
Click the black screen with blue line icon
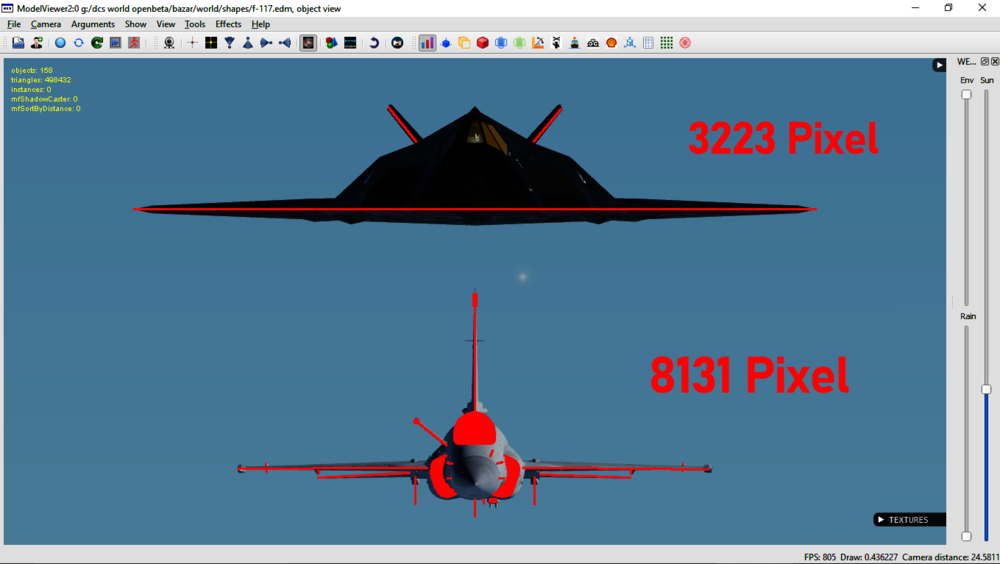pyautogui.click(x=350, y=43)
